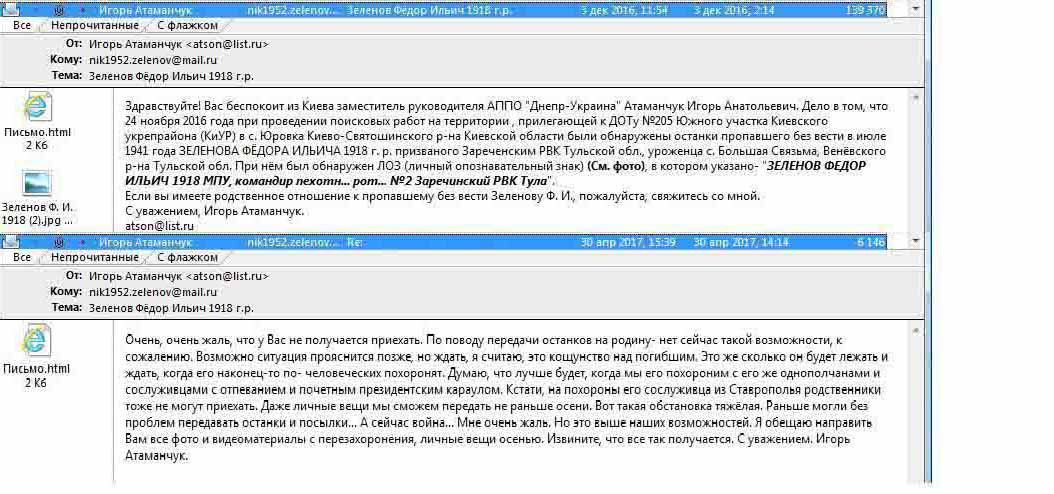Viewport: 1054px width, 494px height.
Task: Toggle the flag marker on the Re: message row
Action: [x=81, y=242]
